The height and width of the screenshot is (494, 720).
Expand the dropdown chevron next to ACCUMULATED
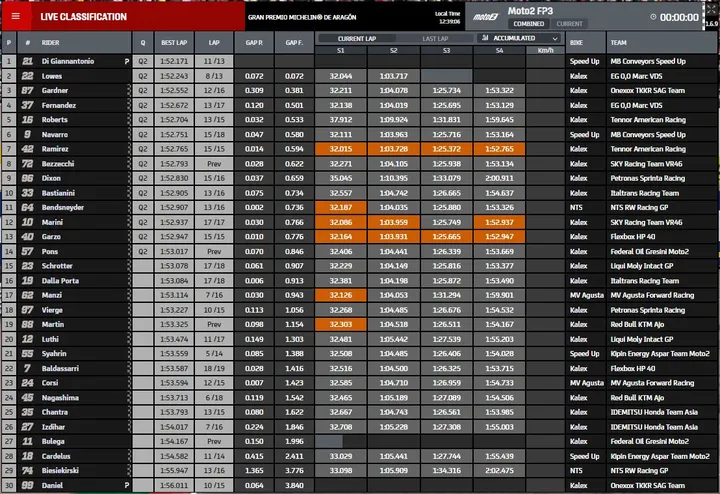coord(555,39)
